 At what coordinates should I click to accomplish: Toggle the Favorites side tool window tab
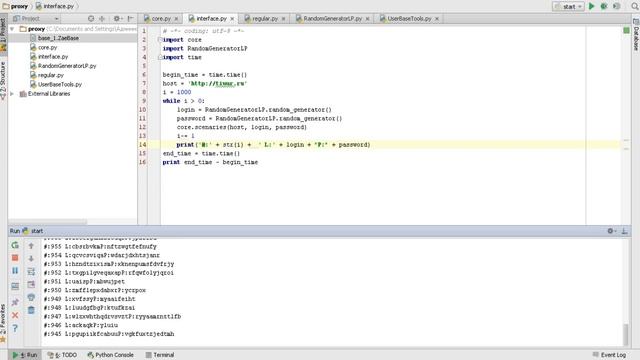tap(3, 322)
